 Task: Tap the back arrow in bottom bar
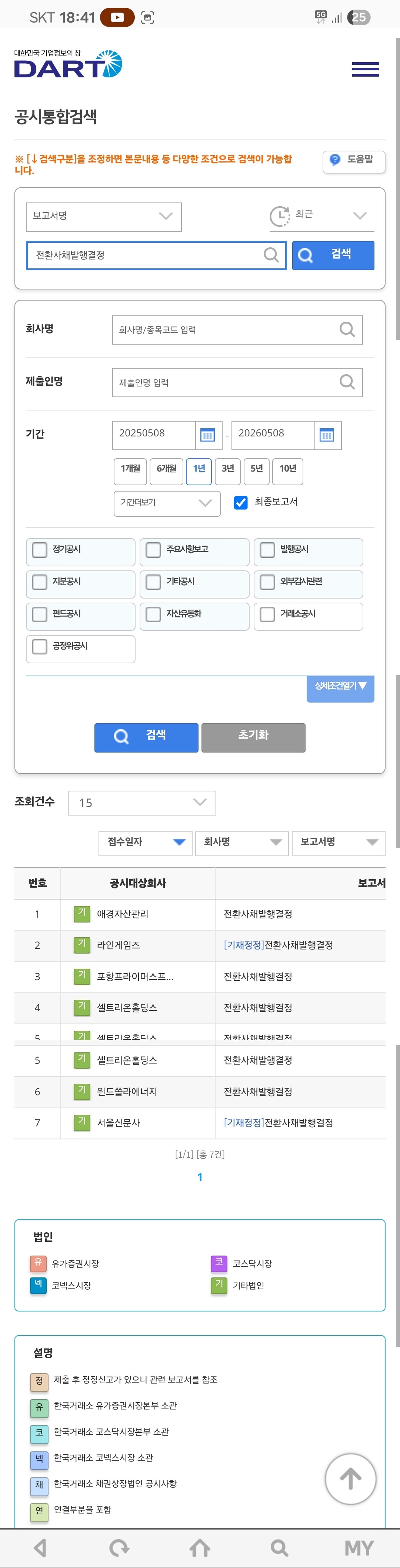pyautogui.click(x=40, y=1547)
